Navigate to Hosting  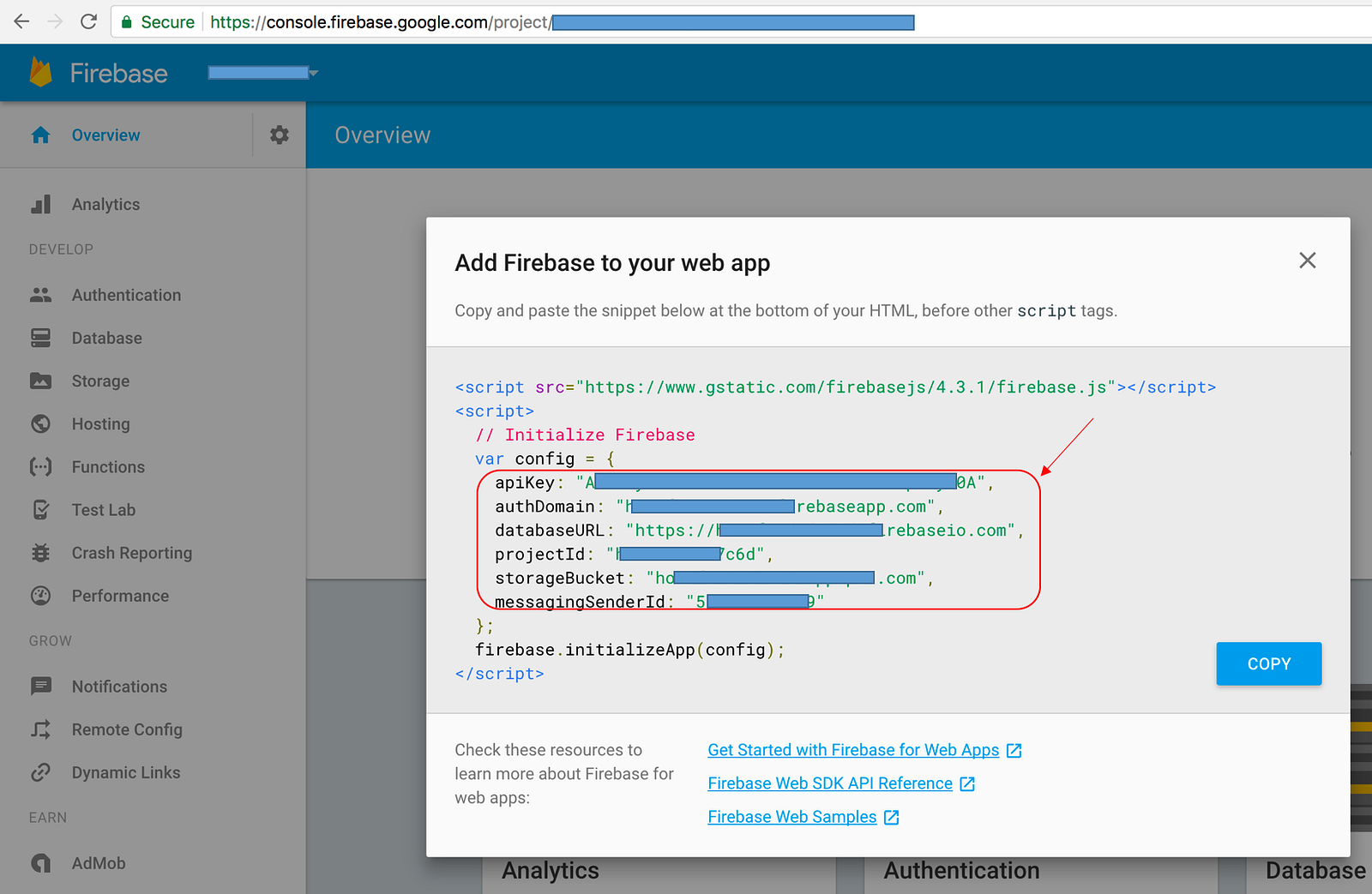pos(100,423)
